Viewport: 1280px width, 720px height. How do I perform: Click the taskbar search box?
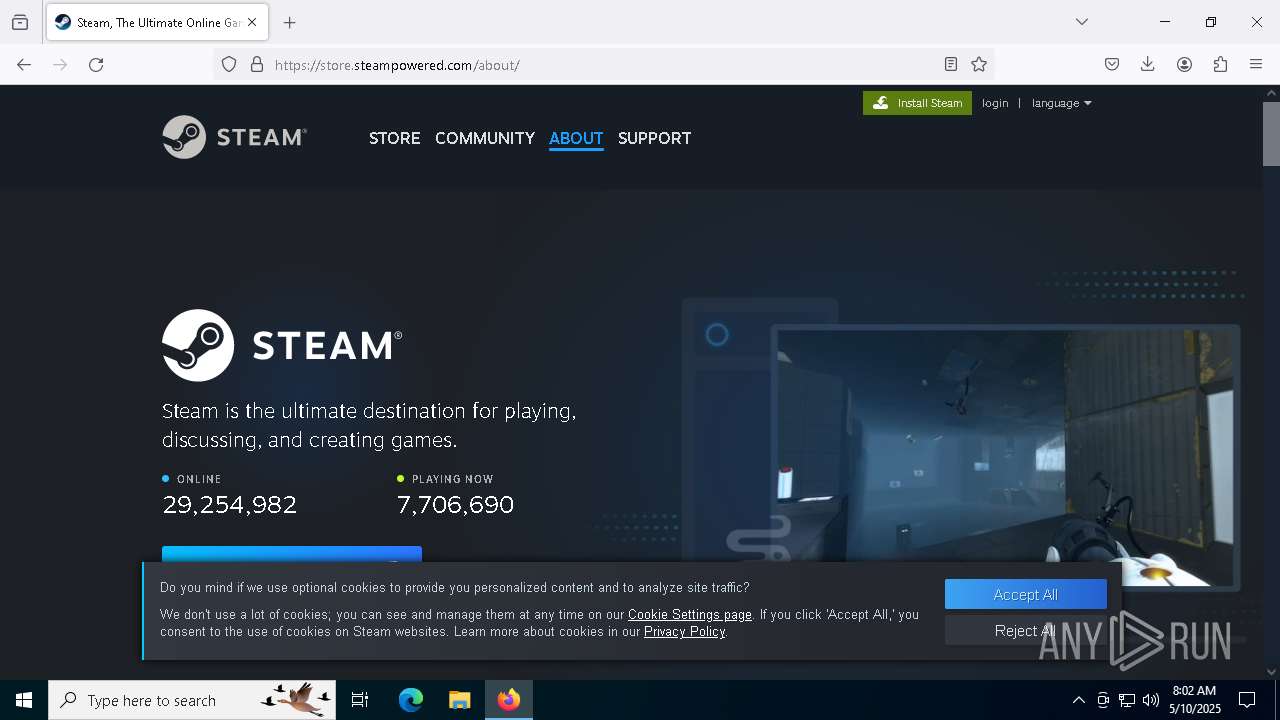pos(193,700)
